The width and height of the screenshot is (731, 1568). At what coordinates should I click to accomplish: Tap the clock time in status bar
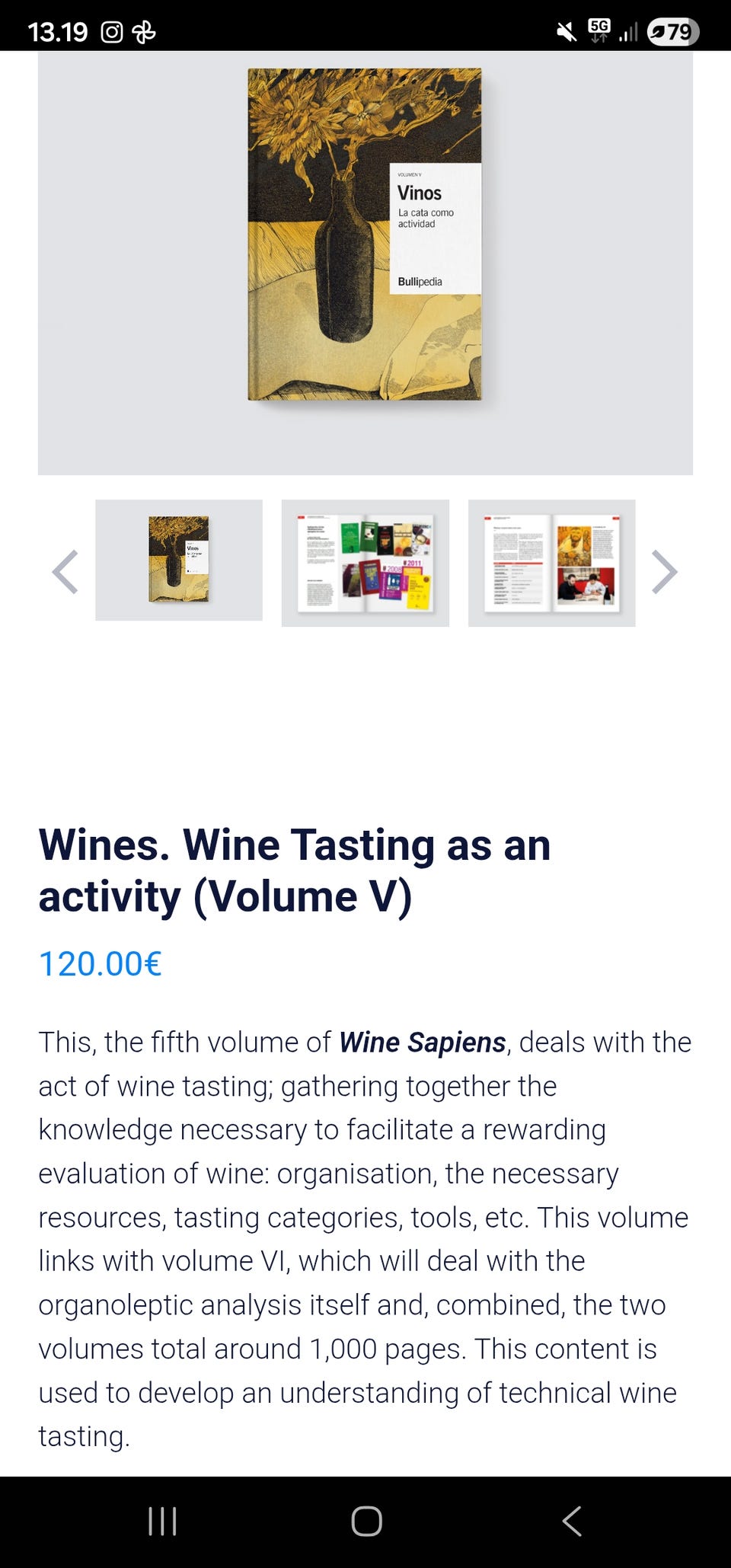pyautogui.click(x=58, y=32)
